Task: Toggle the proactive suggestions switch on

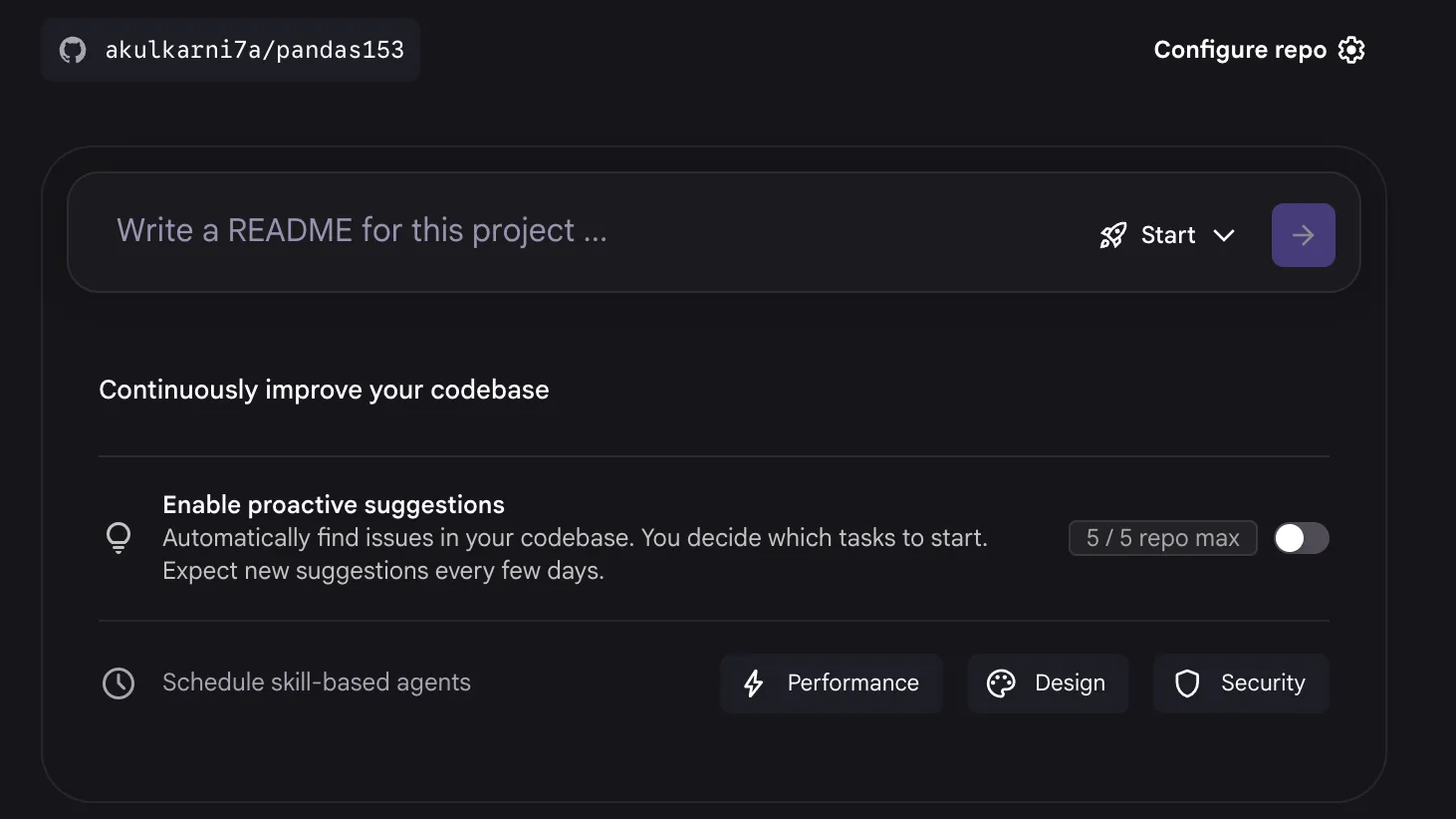Action: [1301, 538]
